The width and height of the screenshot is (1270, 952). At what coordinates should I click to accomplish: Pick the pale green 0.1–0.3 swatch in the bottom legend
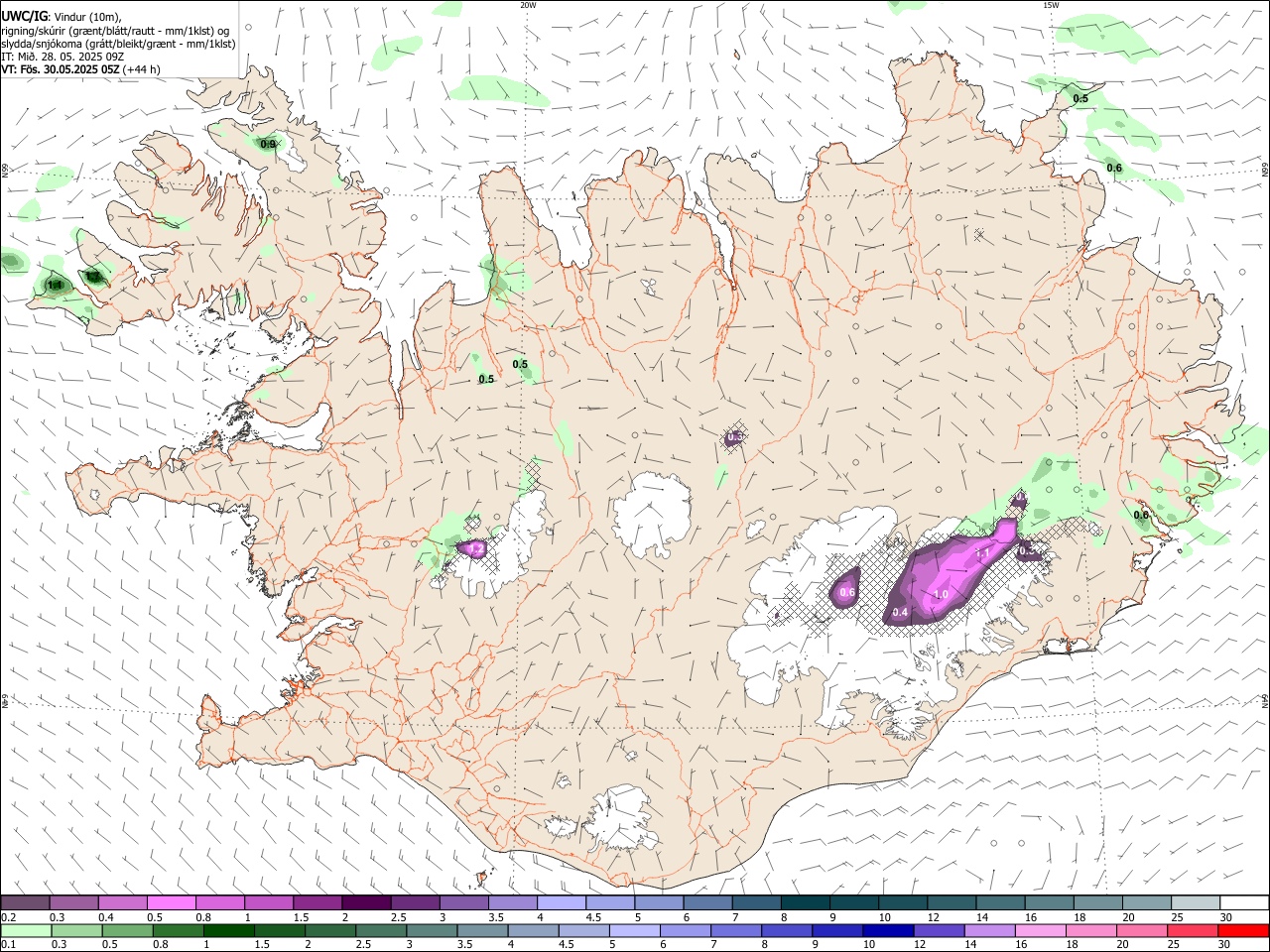tap(25, 930)
